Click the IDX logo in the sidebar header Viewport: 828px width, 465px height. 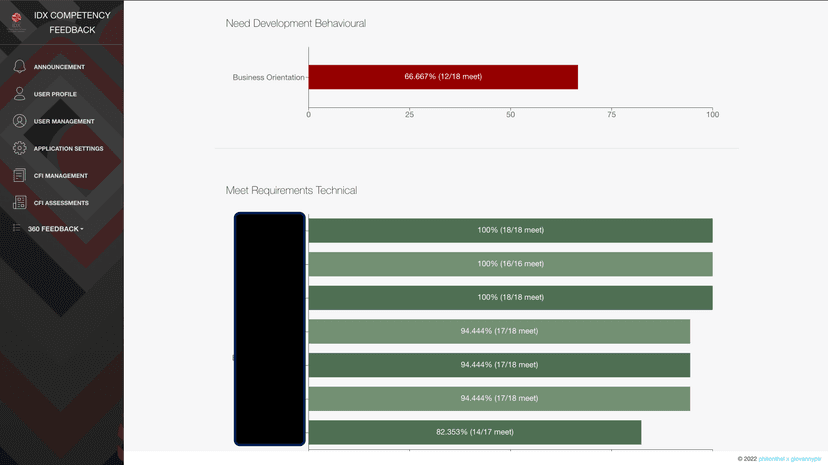pyautogui.click(x=17, y=22)
